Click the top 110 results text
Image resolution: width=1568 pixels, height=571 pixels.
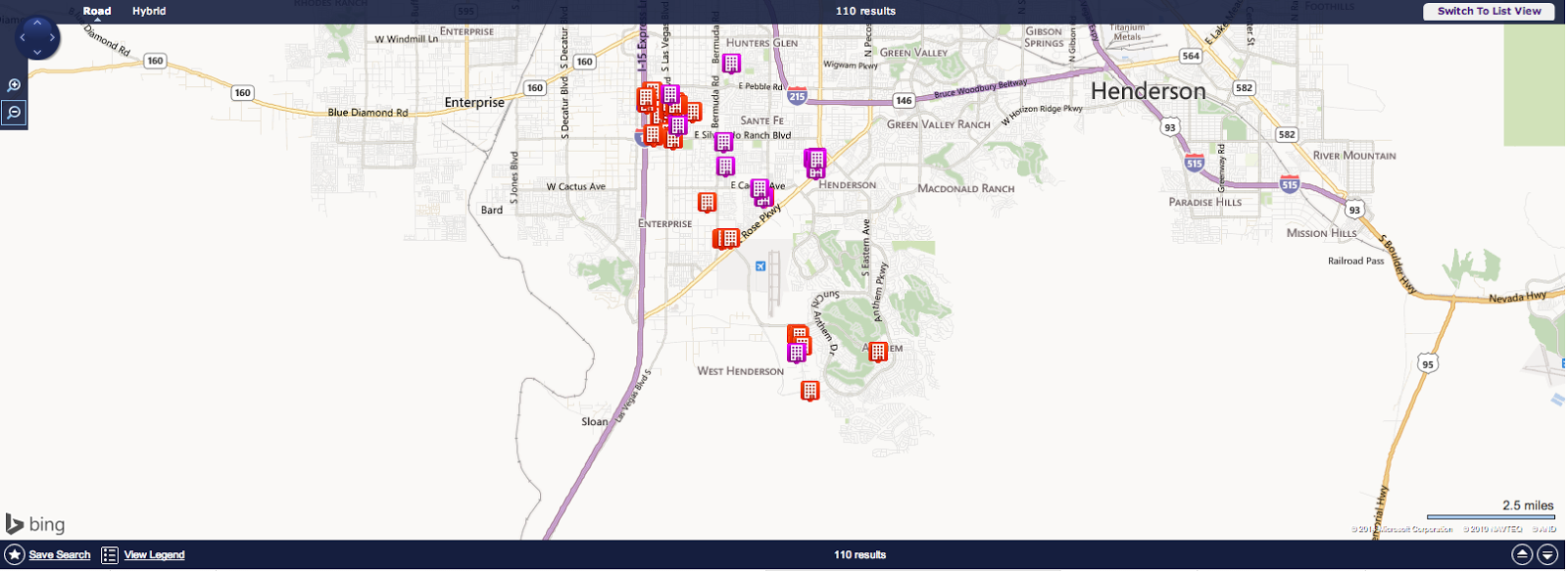pyautogui.click(x=865, y=11)
